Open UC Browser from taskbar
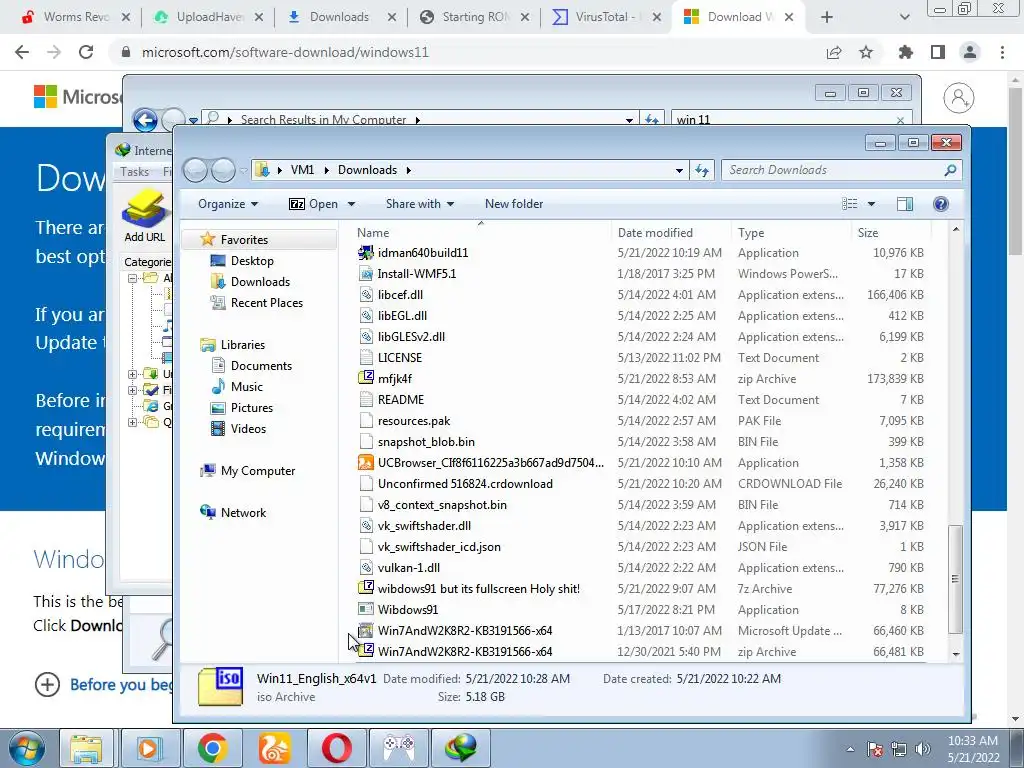 274,748
